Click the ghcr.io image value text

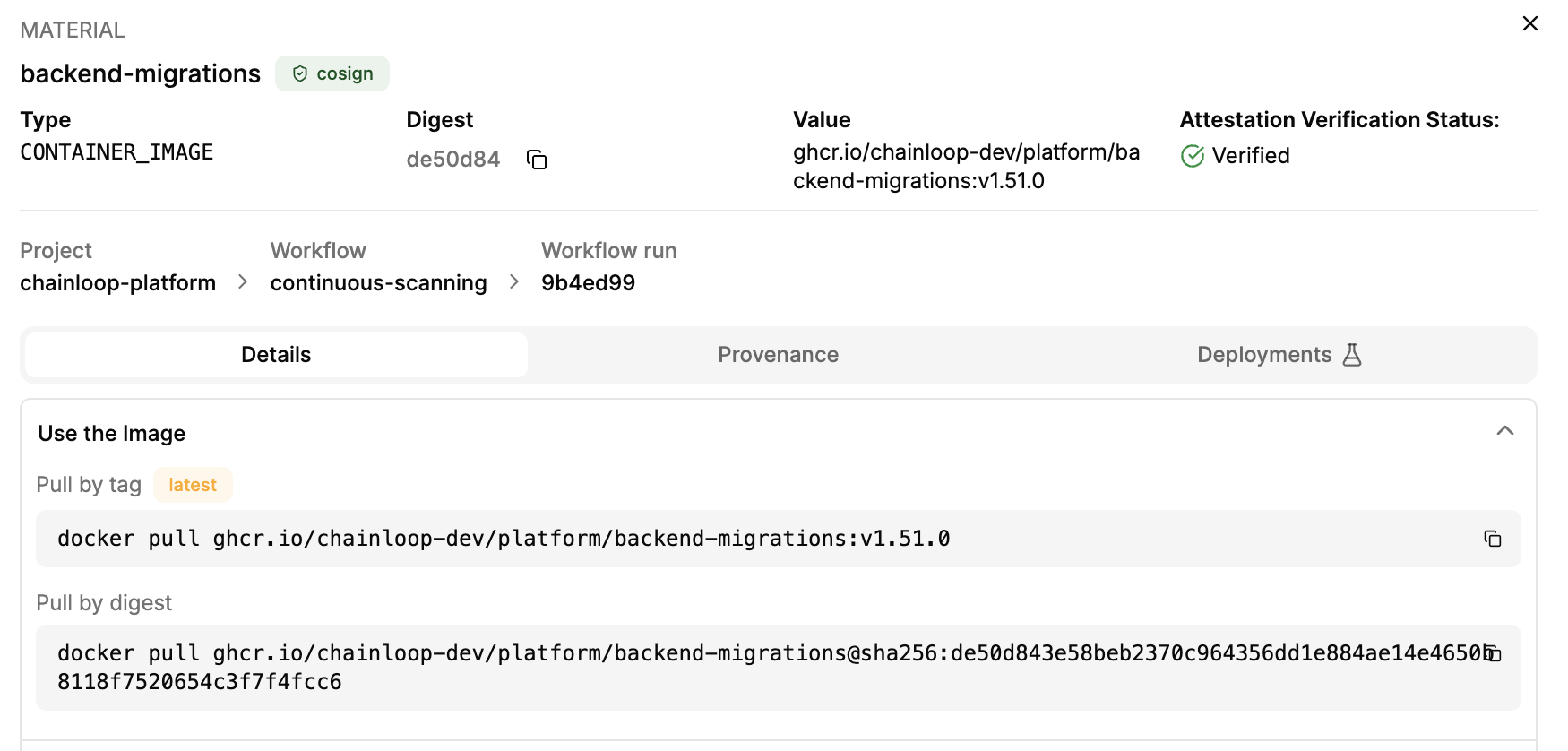966,167
